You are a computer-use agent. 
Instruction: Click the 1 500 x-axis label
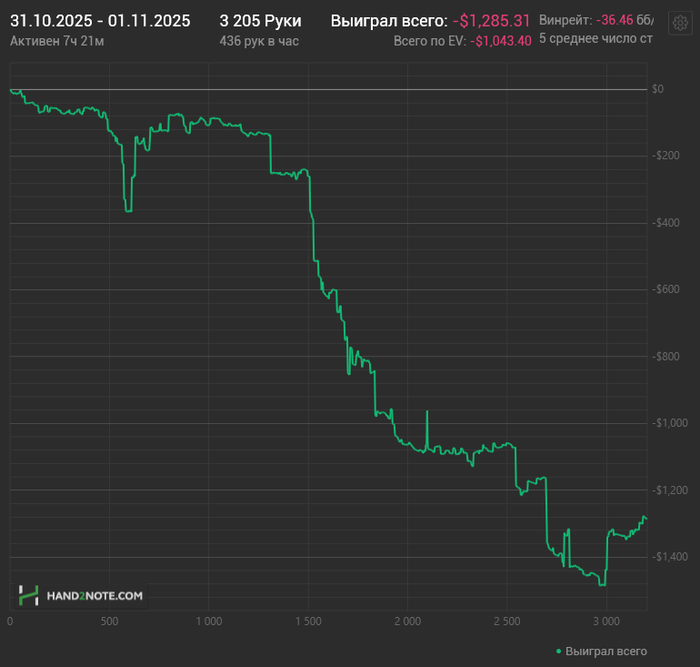click(x=308, y=621)
